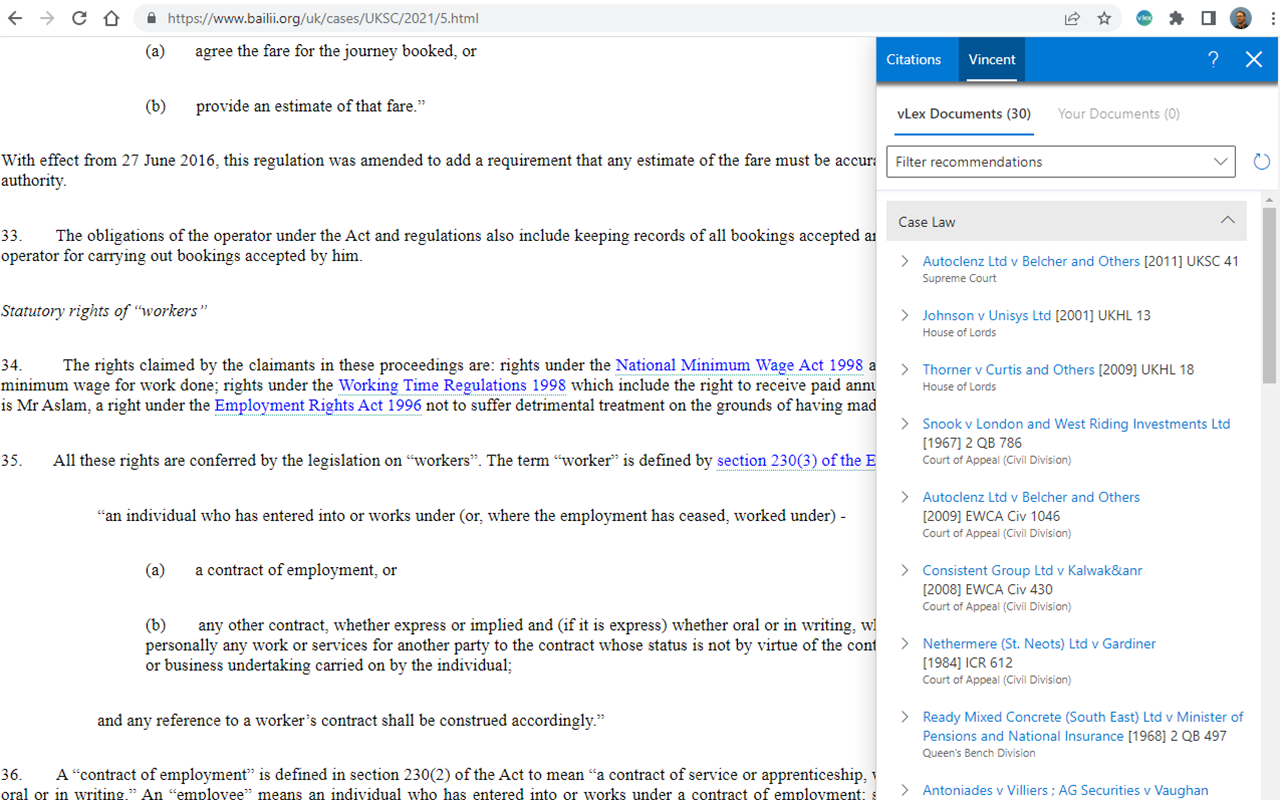Screen dimensions: 1280x800
Task: View site security lock info
Action: (x=152, y=18)
